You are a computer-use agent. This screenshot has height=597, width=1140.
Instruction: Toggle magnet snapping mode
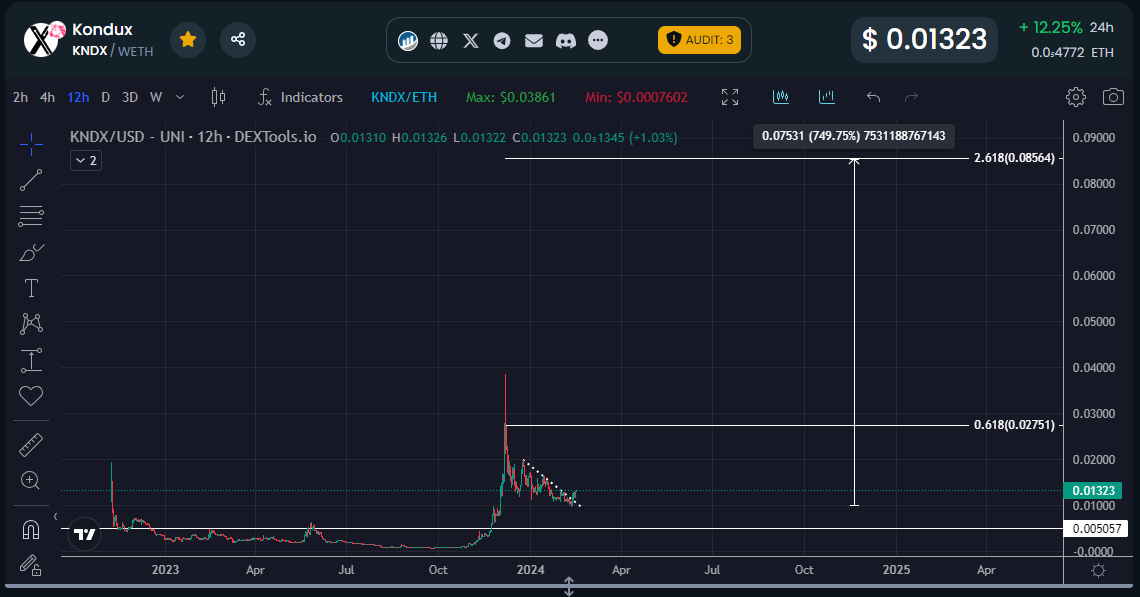30,528
